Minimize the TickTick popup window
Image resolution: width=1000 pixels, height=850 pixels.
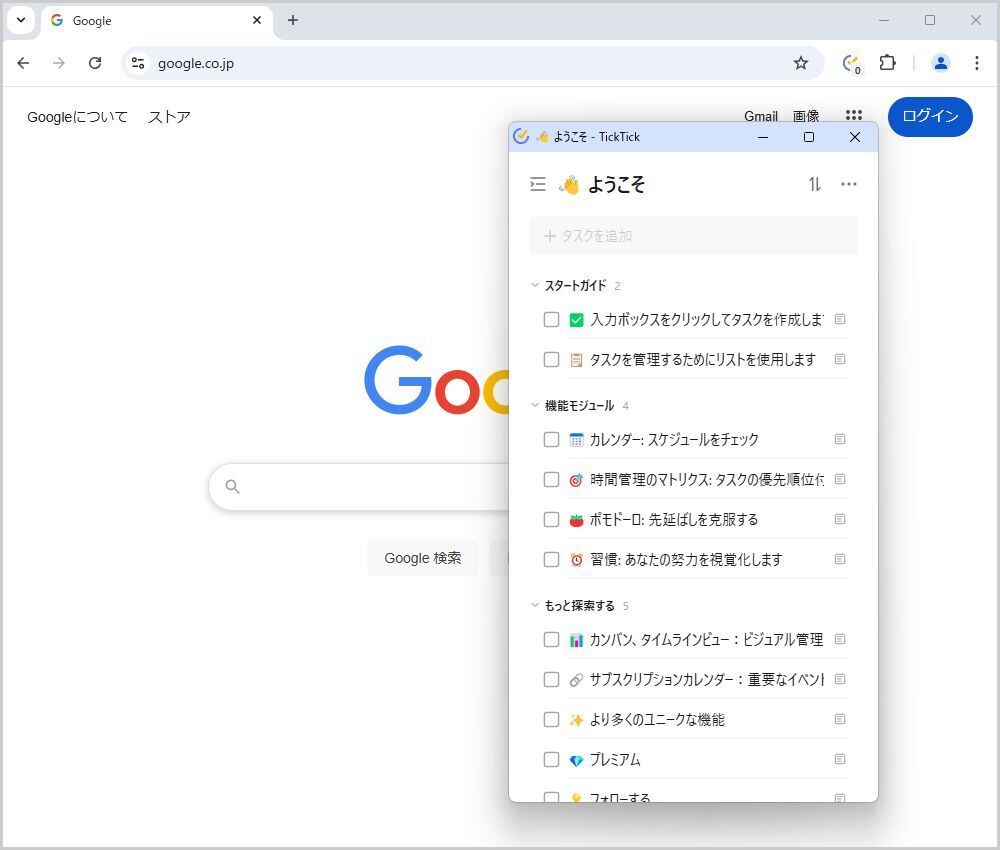(763, 137)
